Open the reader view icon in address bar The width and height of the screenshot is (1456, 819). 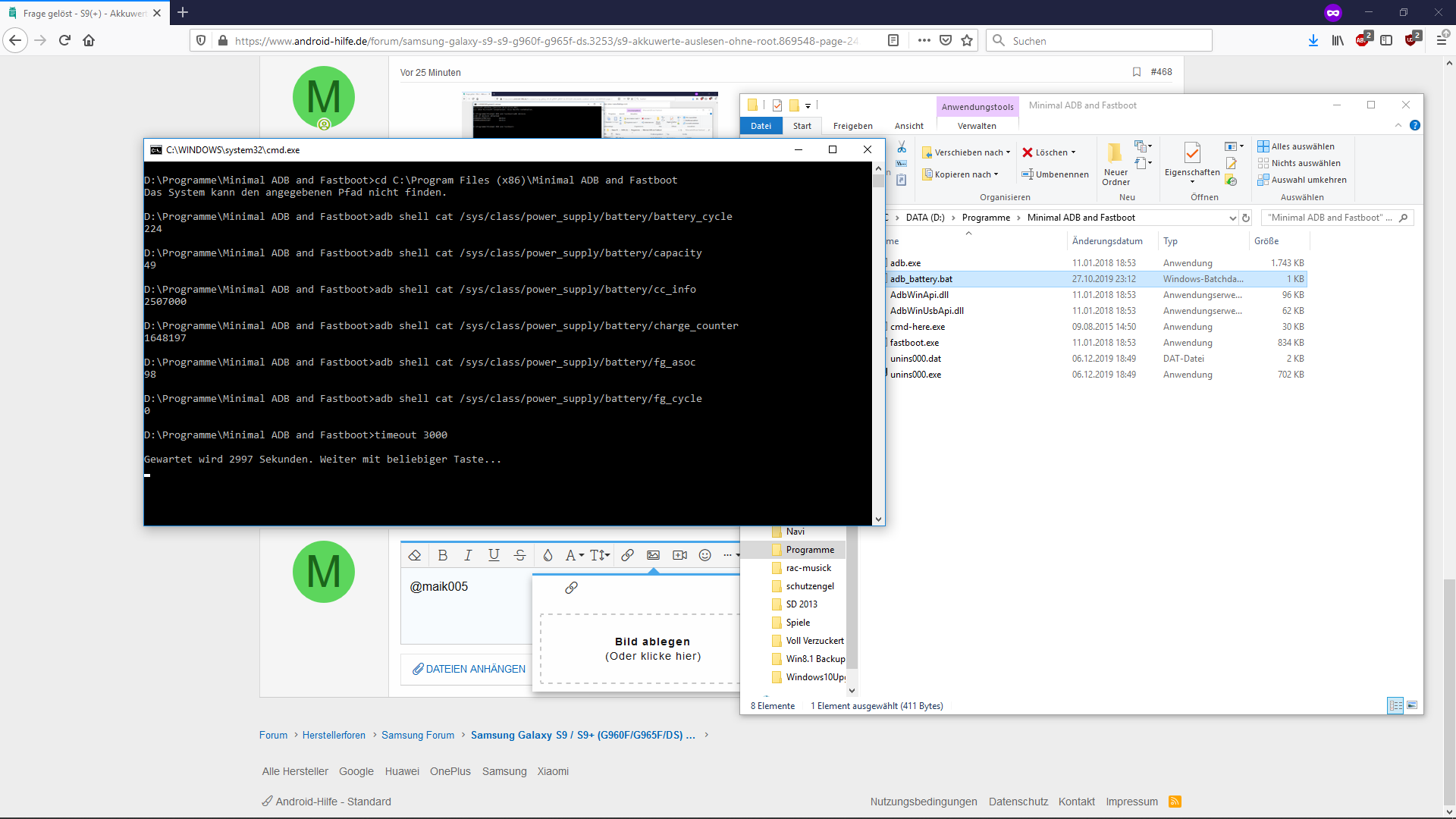(x=893, y=40)
